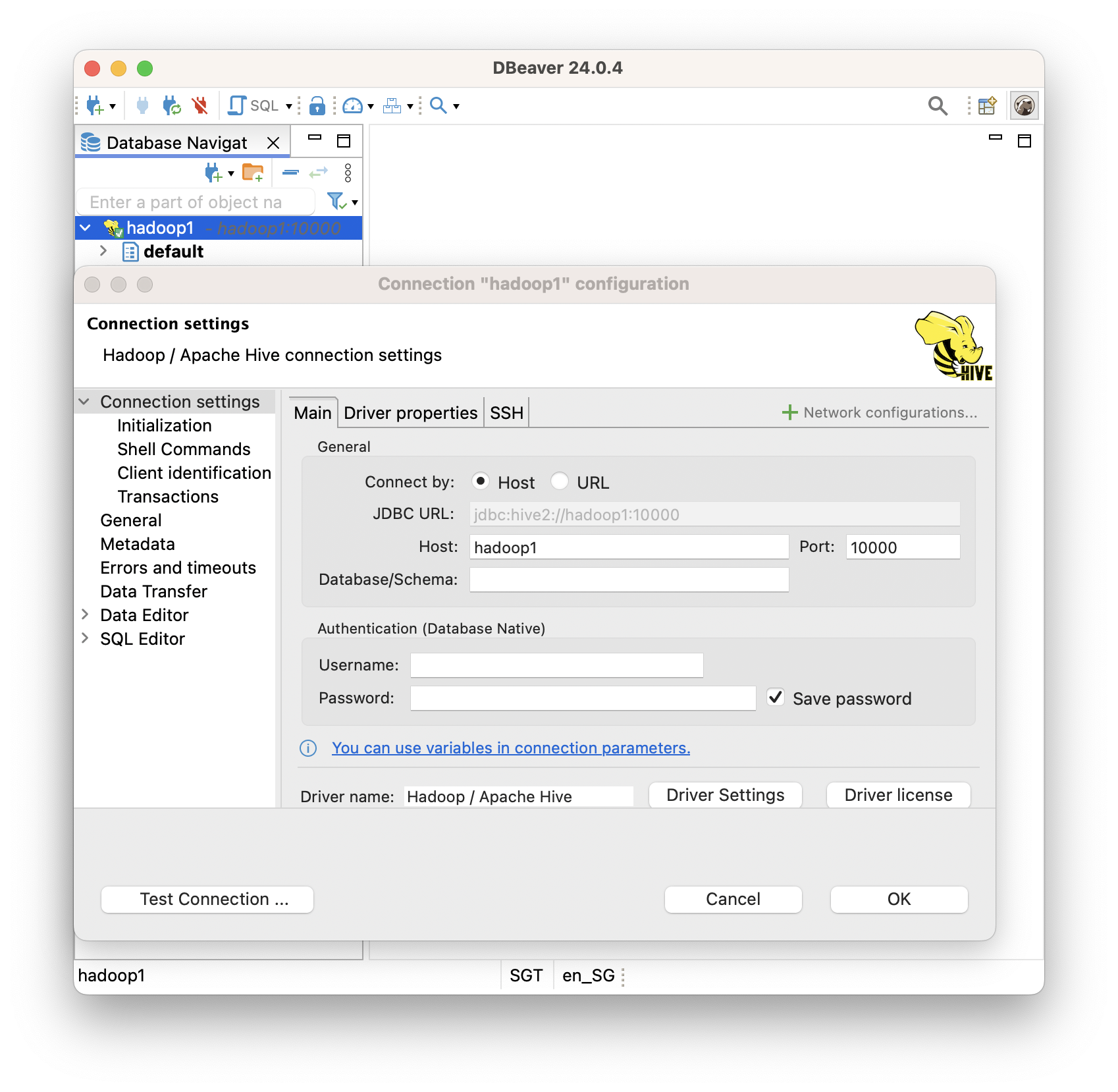1118x1092 pixels.
Task: Click the navigator filter funnel icon
Action: (337, 201)
